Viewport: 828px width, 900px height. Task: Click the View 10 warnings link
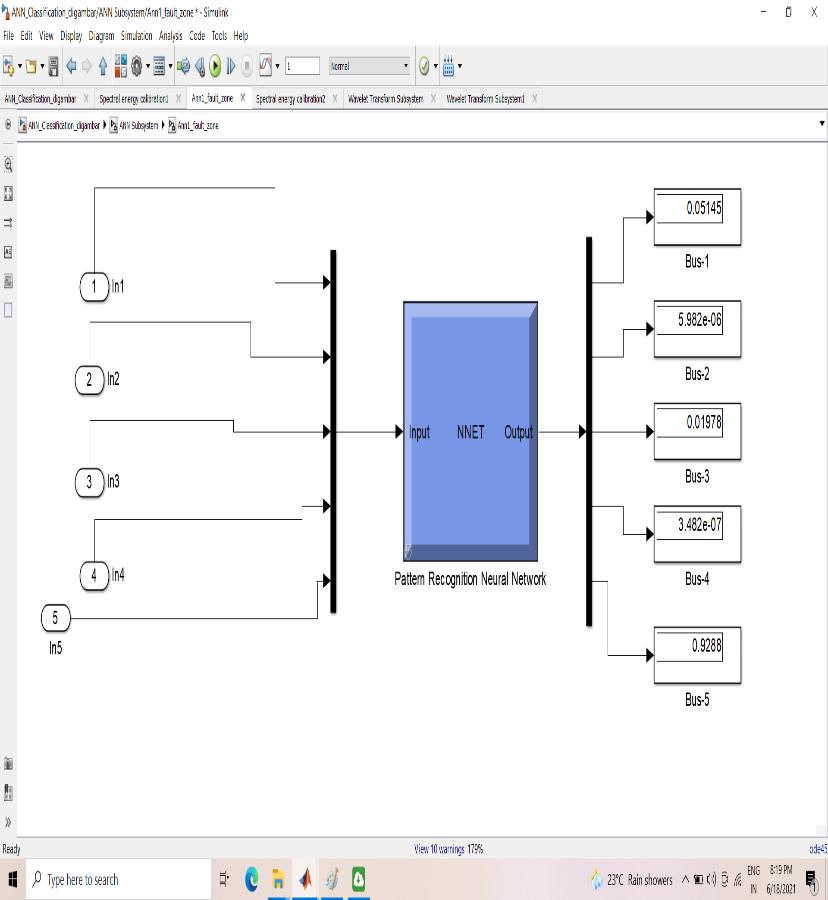(439, 849)
